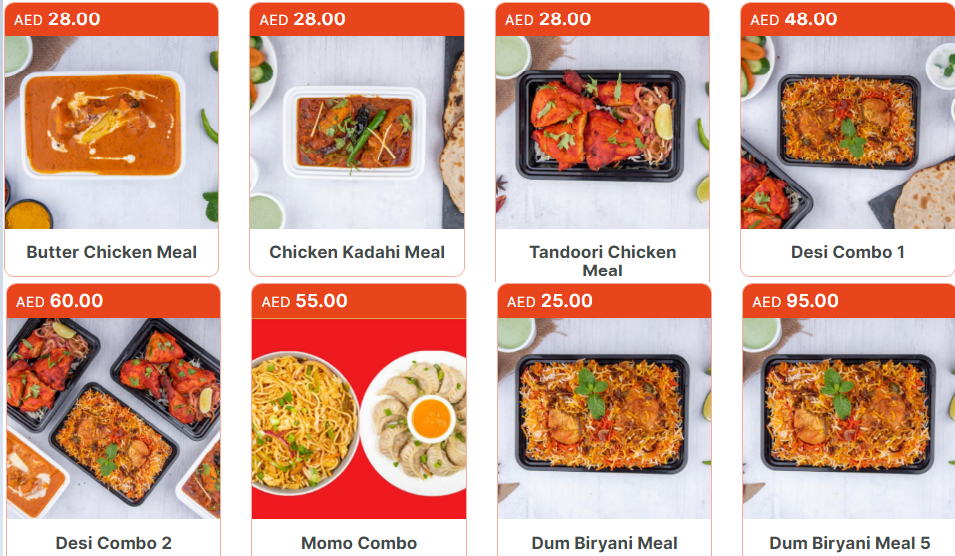Screen dimensions: 955x556
Task: Open the Butter Chicken Meal photo
Action: (x=111, y=132)
